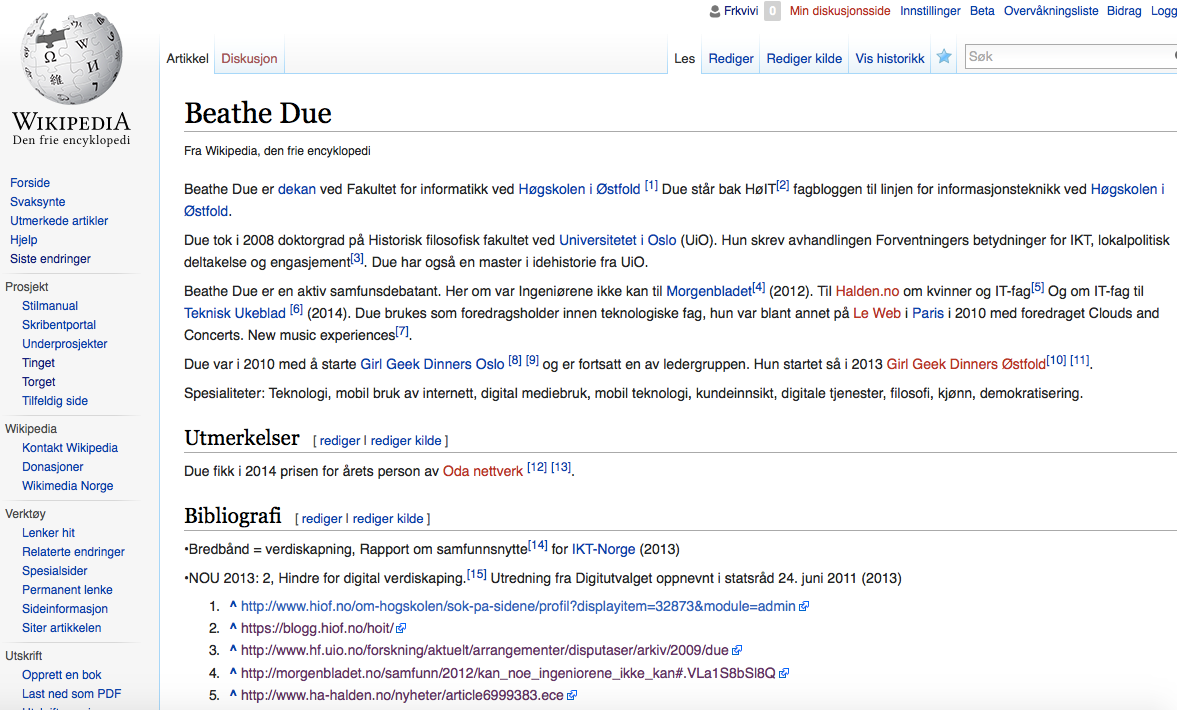Open Wikimedia Norge sidebar link

click(x=68, y=486)
